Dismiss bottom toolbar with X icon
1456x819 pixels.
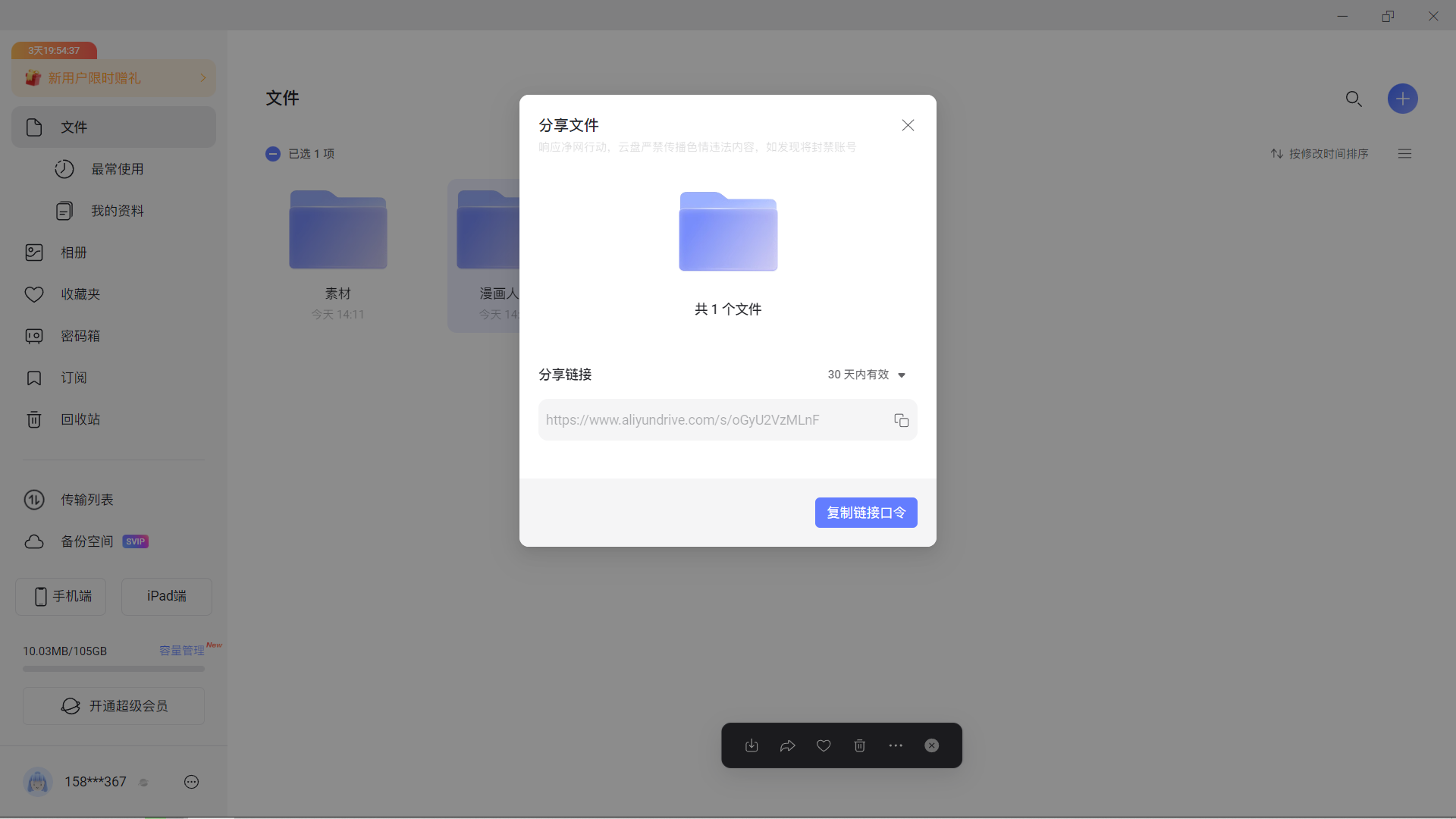[931, 745]
